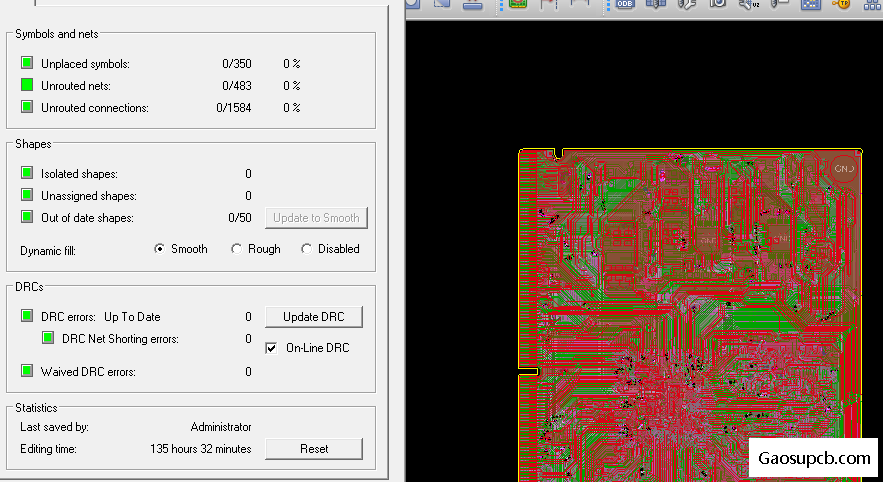Click the ODB export toolbar icon
The width and height of the screenshot is (883, 482).
coord(625,3)
